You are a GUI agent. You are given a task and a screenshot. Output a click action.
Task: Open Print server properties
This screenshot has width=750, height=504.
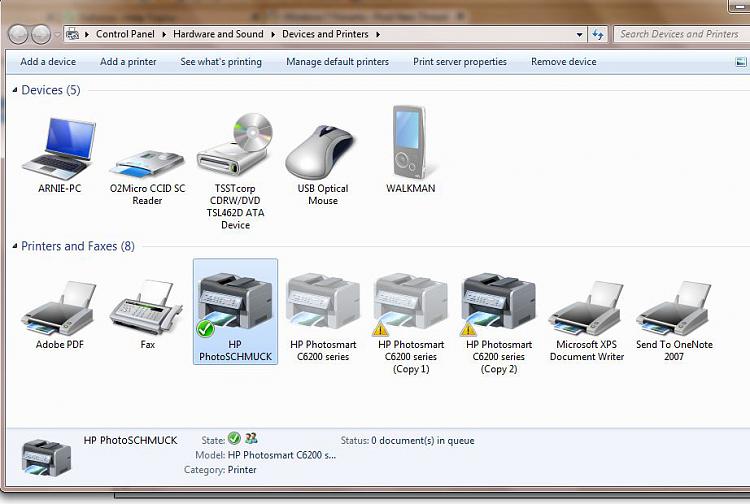pyautogui.click(x=460, y=62)
